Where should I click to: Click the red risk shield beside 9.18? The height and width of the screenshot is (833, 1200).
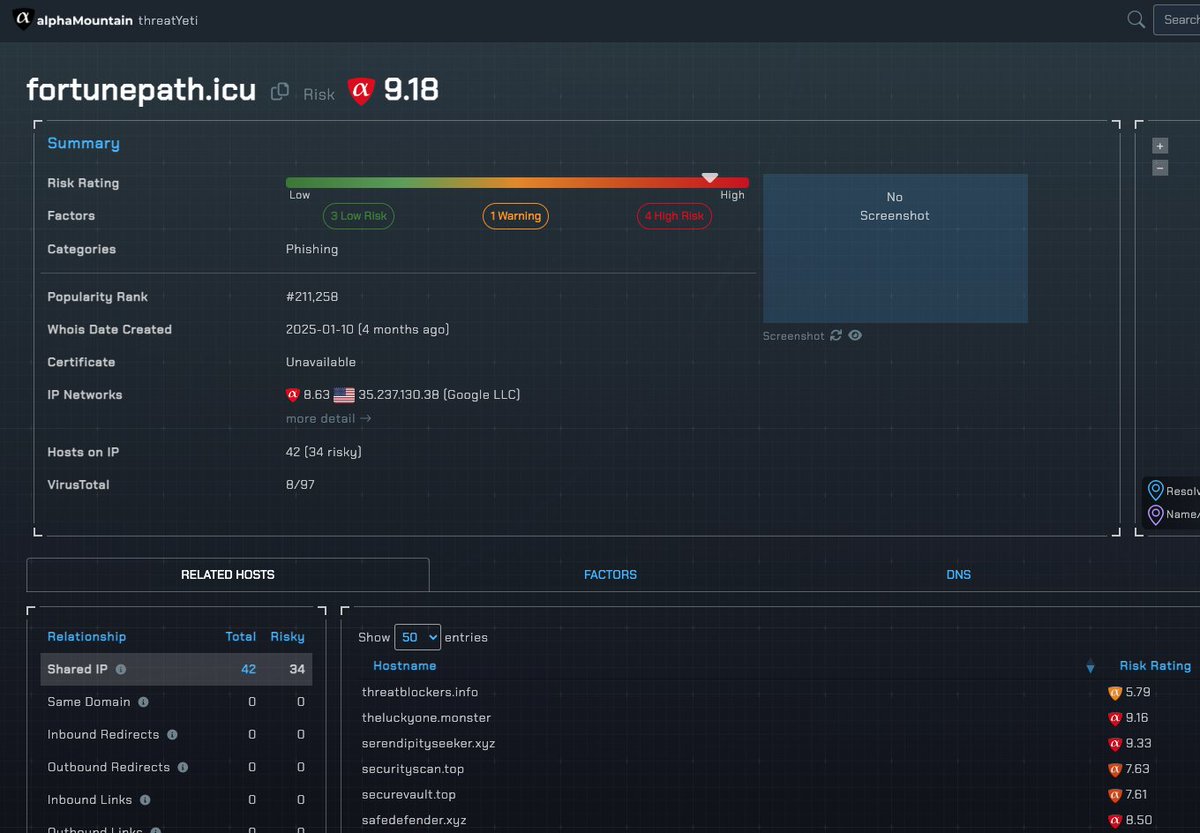click(361, 91)
